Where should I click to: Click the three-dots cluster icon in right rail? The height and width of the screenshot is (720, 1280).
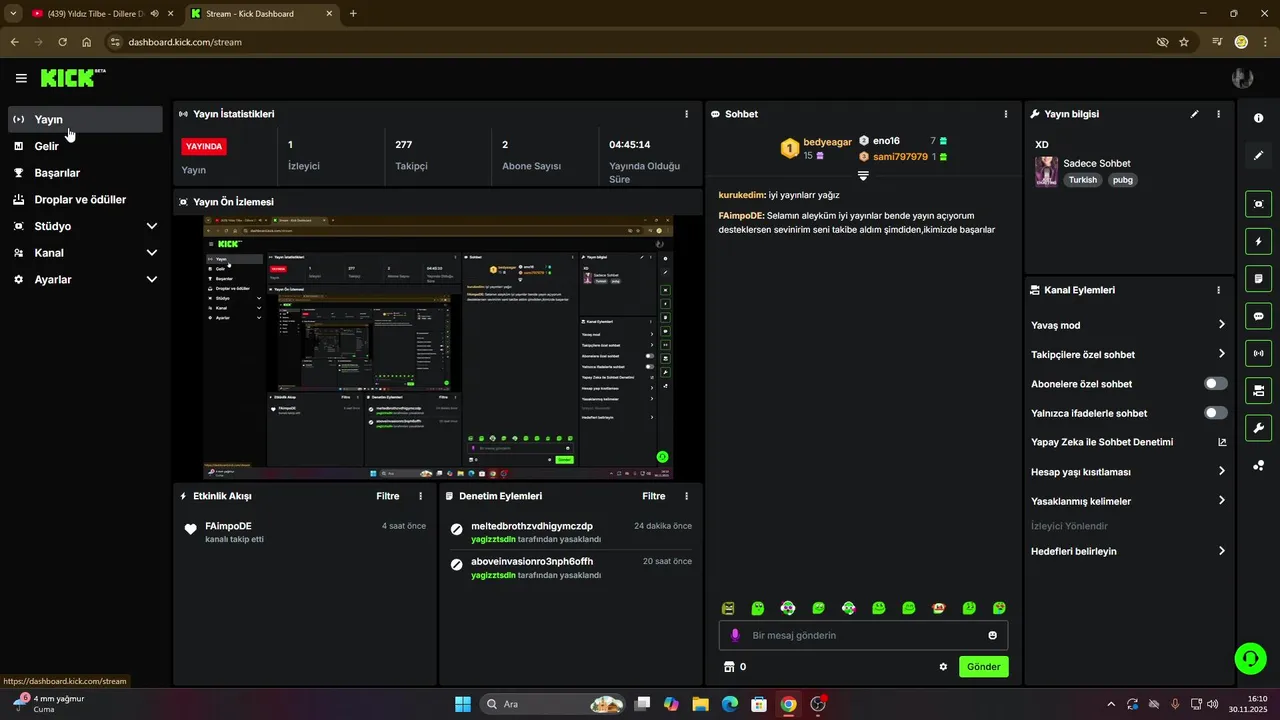point(1258,466)
